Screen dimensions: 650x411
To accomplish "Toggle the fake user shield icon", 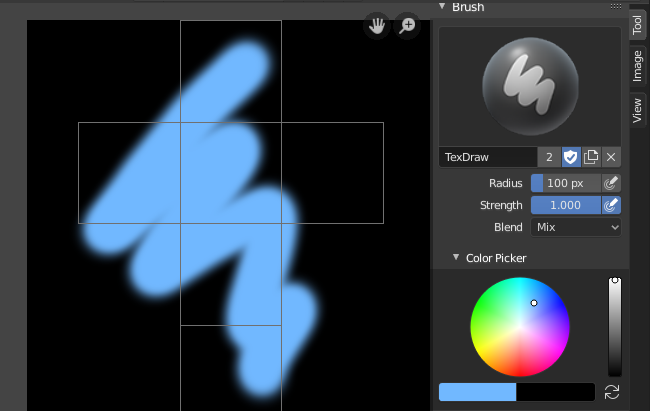I will [571, 157].
